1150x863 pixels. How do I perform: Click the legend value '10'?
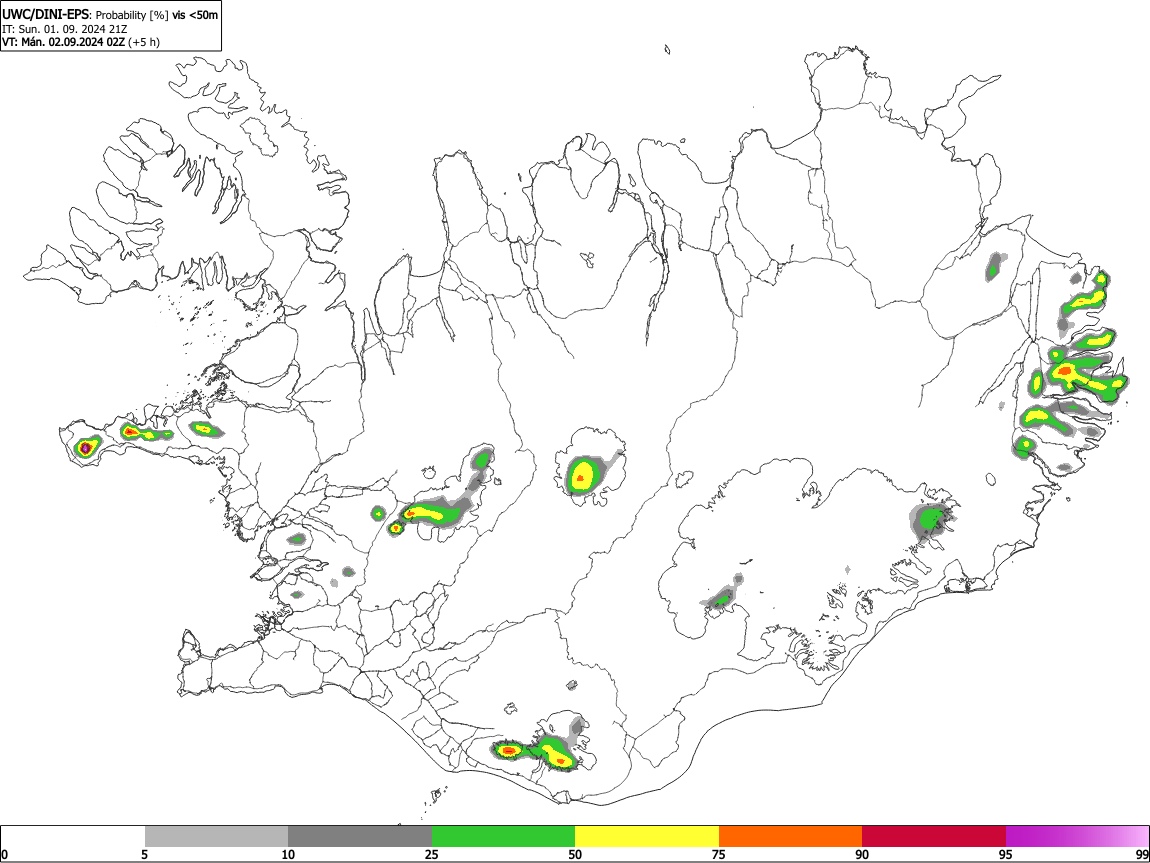[288, 854]
